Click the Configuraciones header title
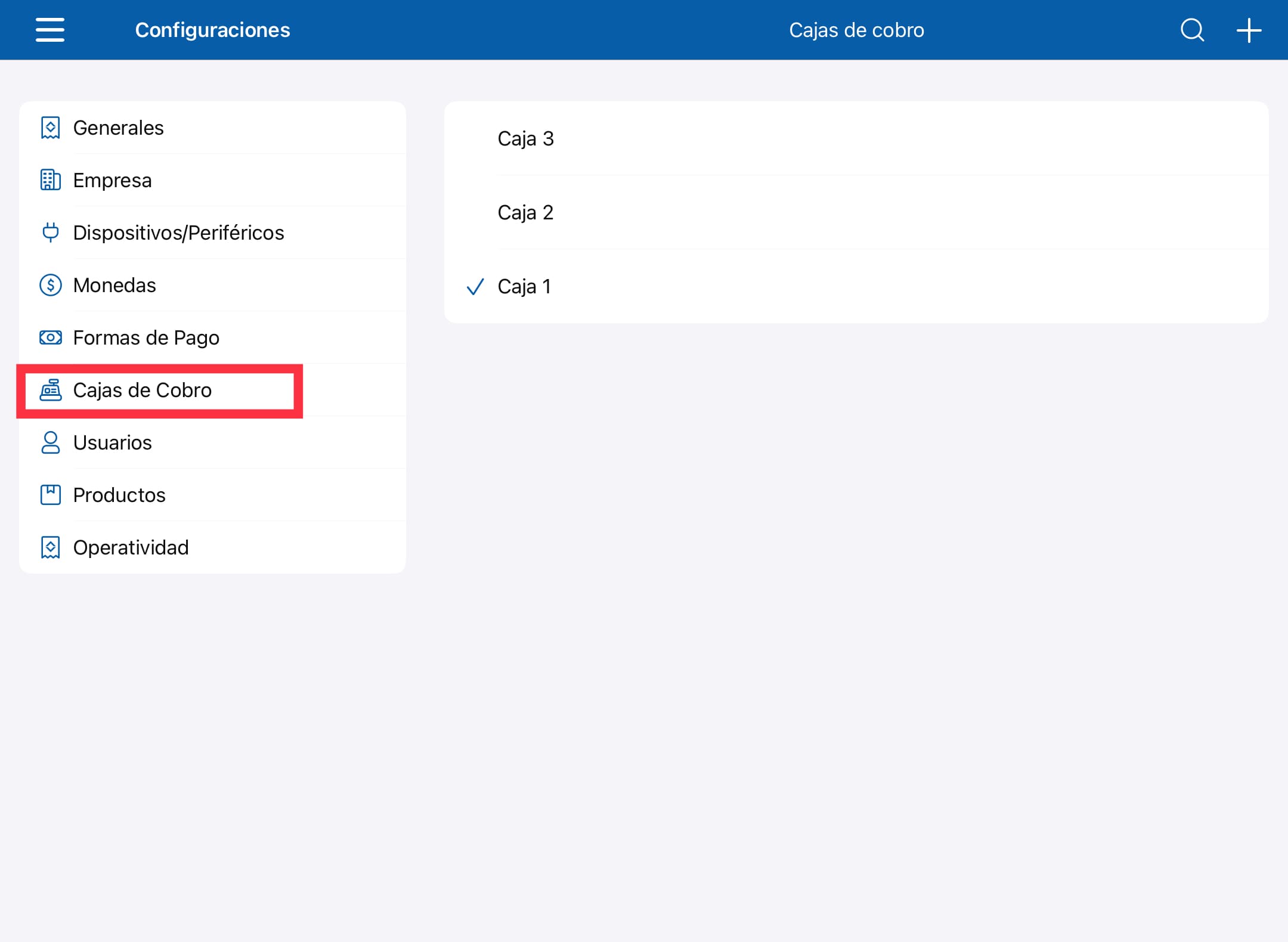The image size is (1288, 942). (x=212, y=30)
